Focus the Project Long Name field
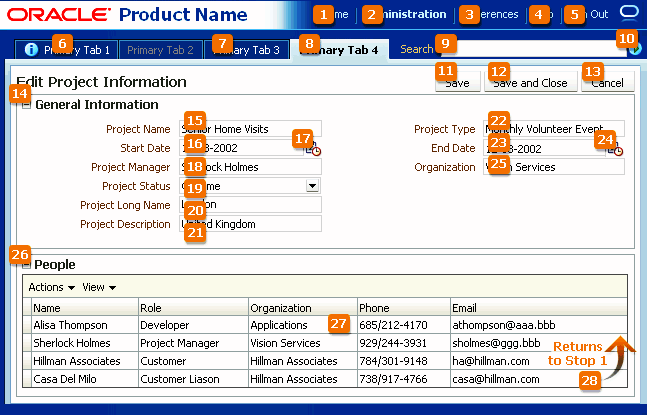This screenshot has width=650, height=415. tap(250, 205)
